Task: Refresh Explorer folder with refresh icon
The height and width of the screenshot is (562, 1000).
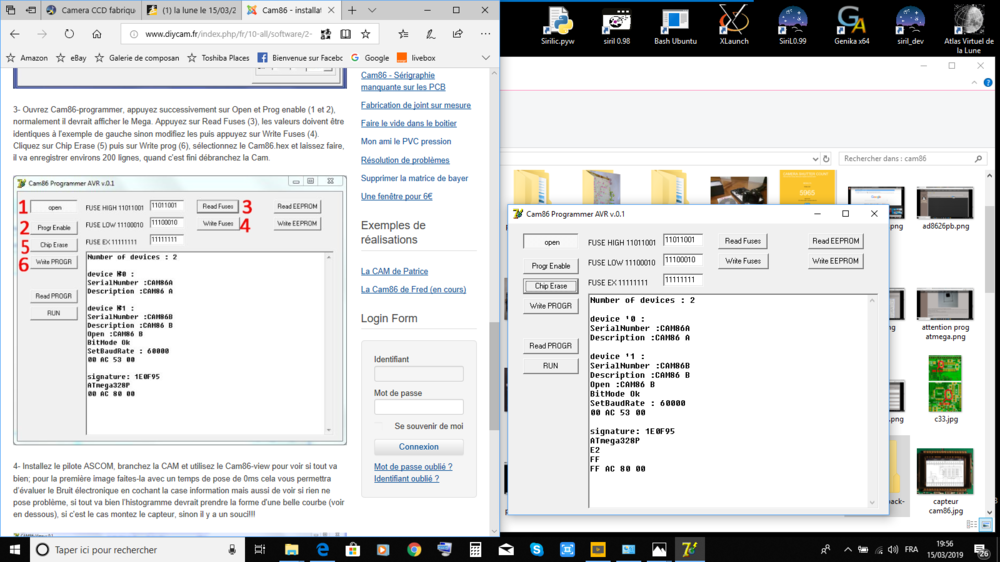Action: coord(827,158)
